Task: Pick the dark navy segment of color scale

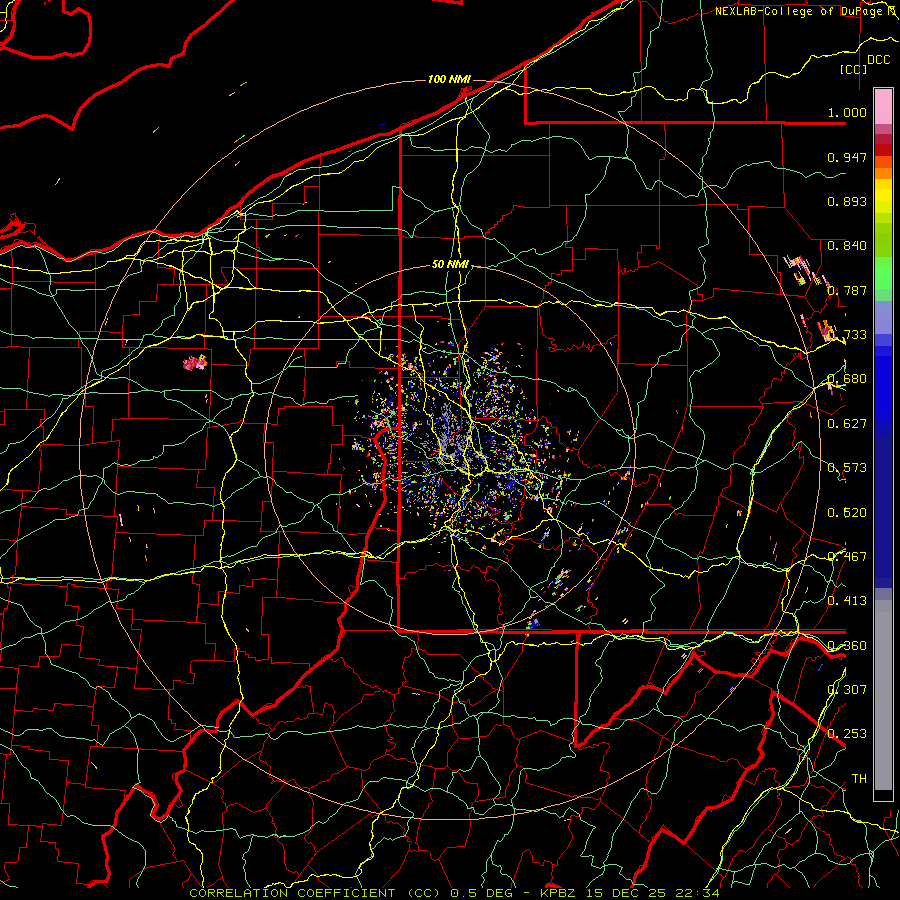Action: (x=883, y=511)
